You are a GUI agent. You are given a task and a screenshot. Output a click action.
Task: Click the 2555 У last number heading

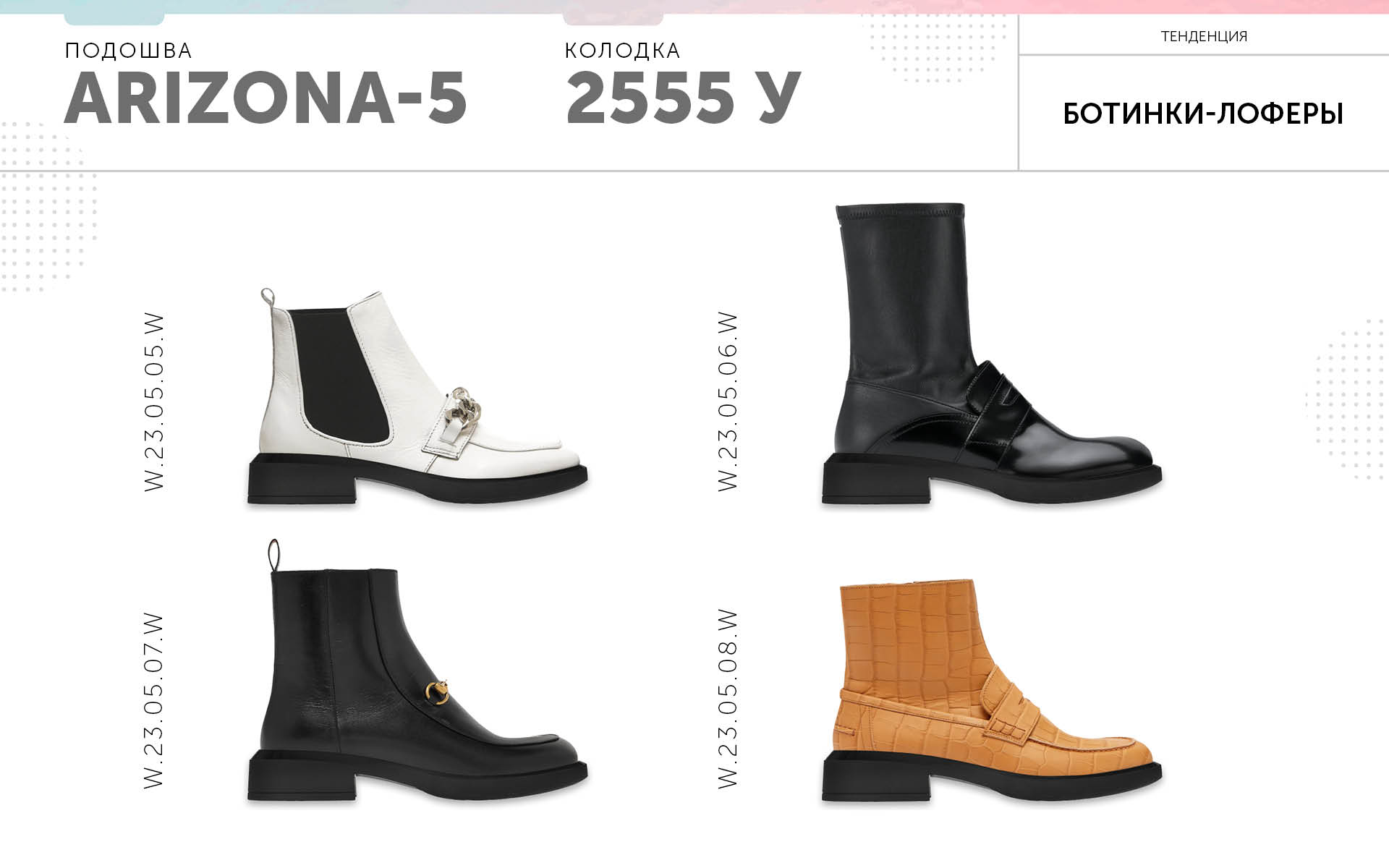tap(683, 98)
